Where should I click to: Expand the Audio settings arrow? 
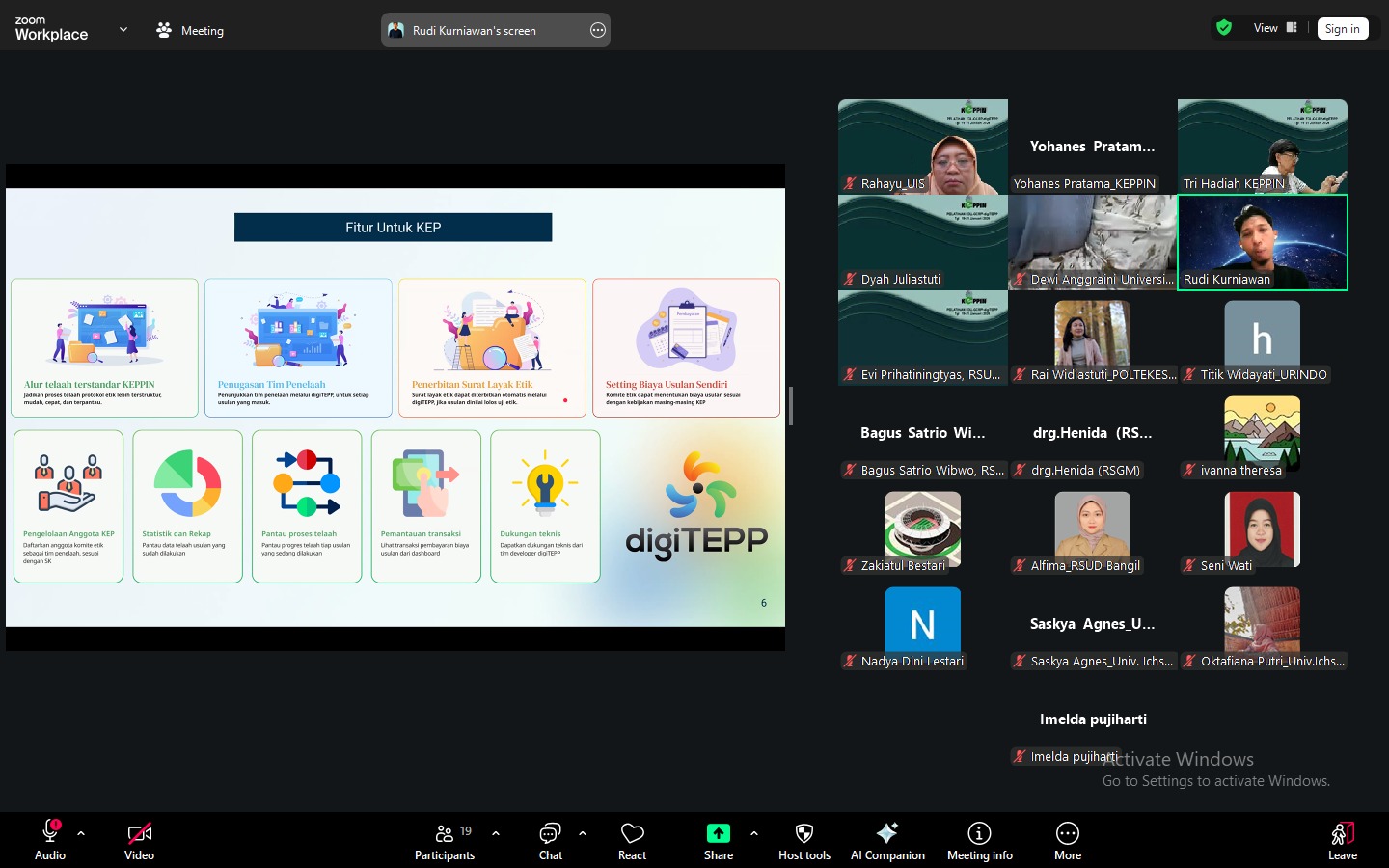tap(81, 833)
